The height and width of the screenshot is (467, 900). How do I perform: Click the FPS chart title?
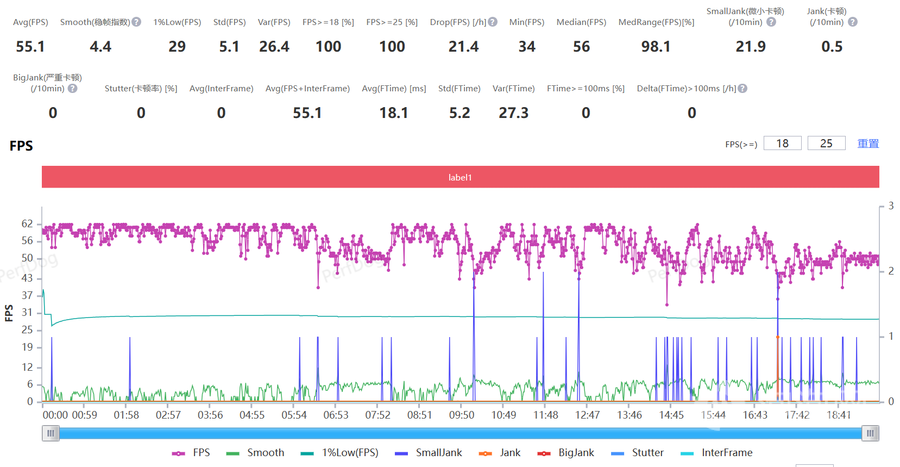pyautogui.click(x=21, y=146)
